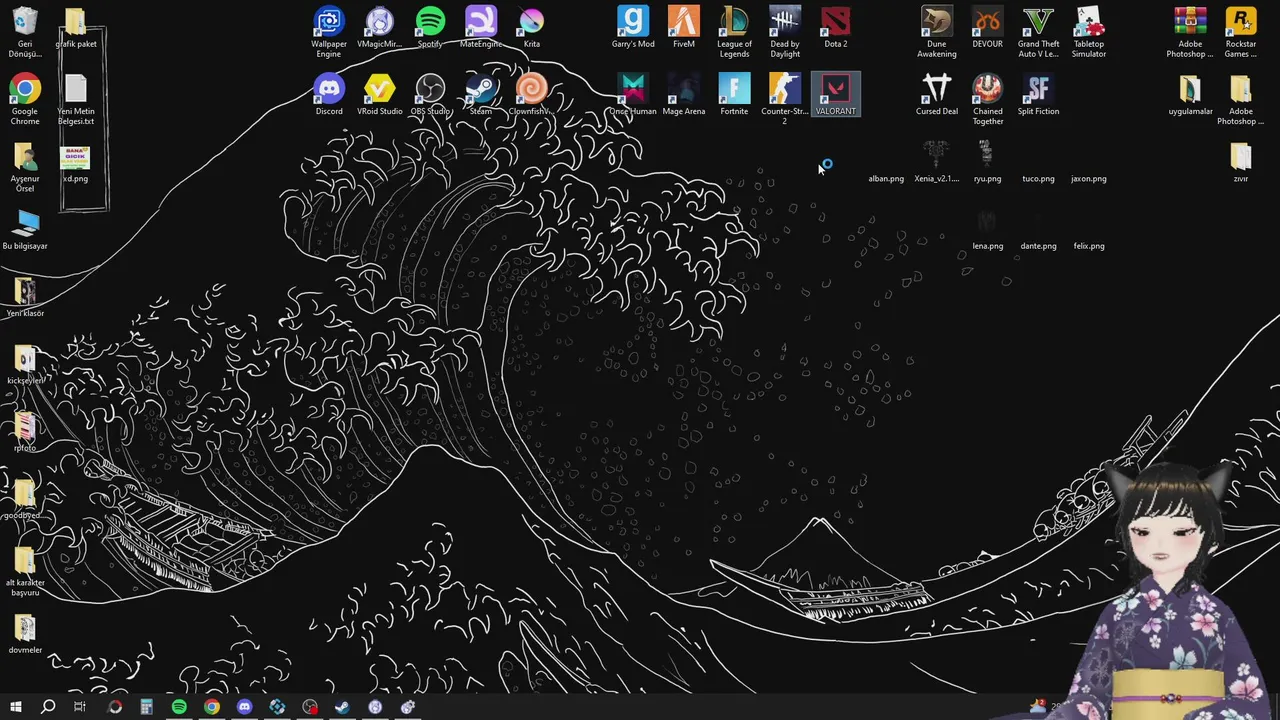Open Chained Together game shortcut
Image resolution: width=1280 pixels, height=720 pixels.
tap(988, 99)
